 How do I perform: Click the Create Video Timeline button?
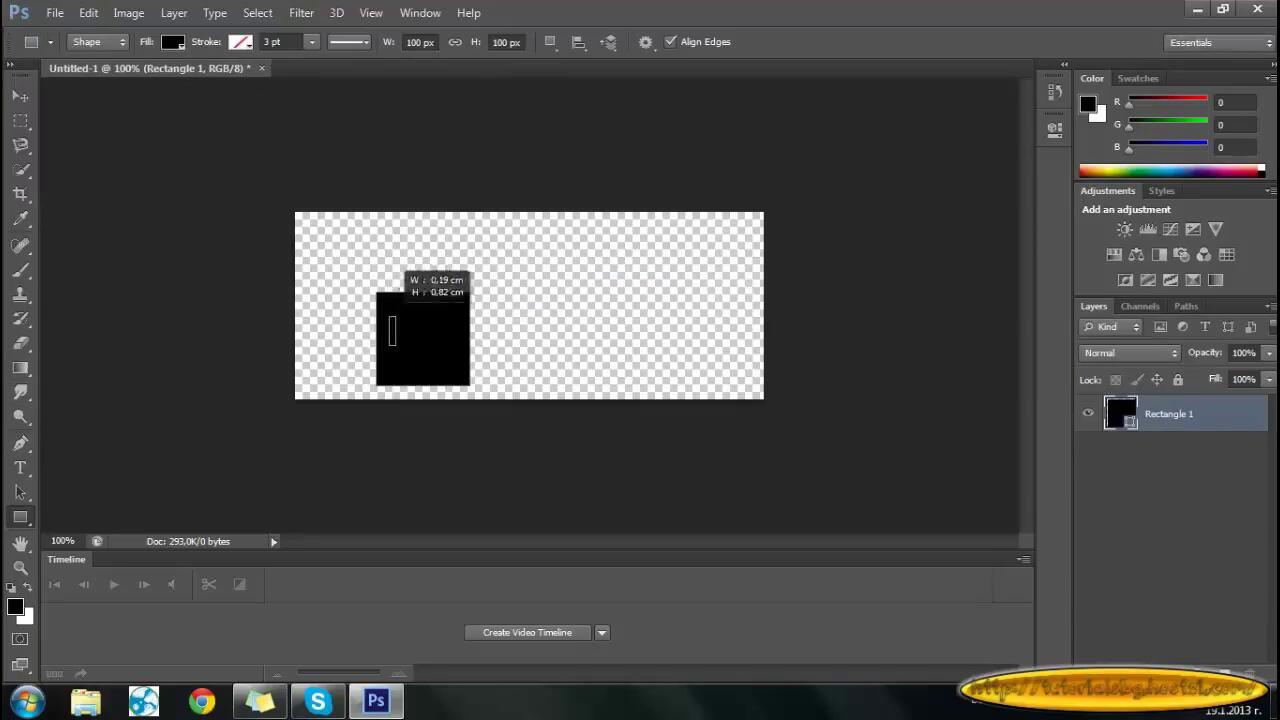(x=527, y=632)
